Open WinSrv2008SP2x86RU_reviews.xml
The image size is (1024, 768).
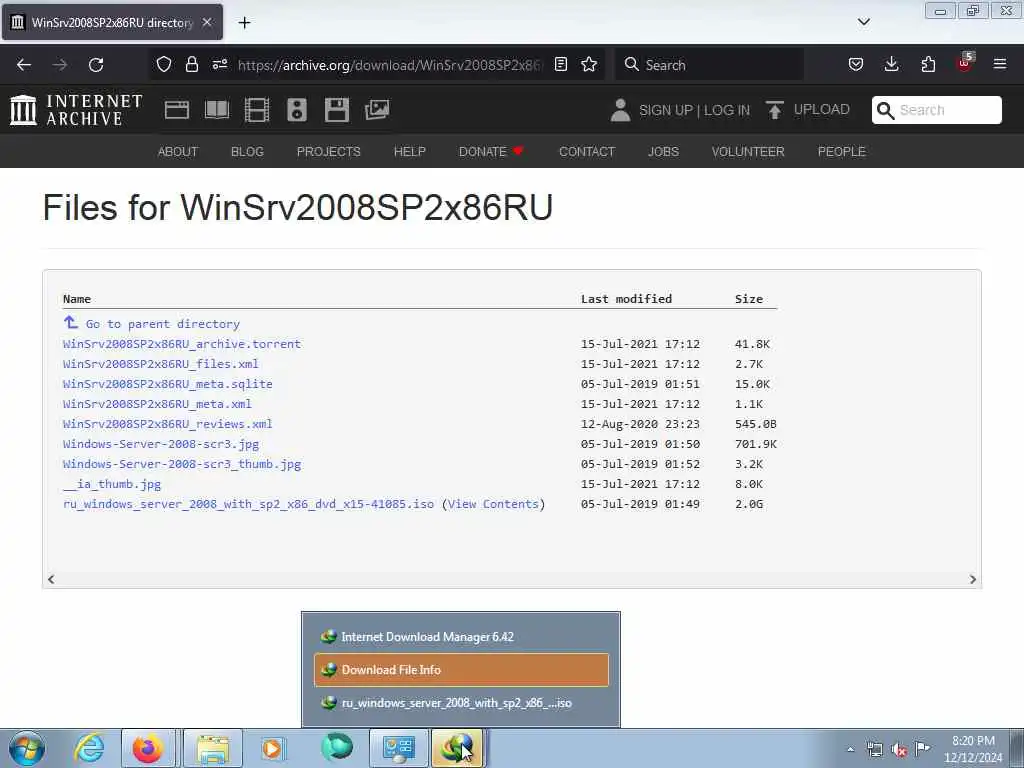click(x=168, y=424)
